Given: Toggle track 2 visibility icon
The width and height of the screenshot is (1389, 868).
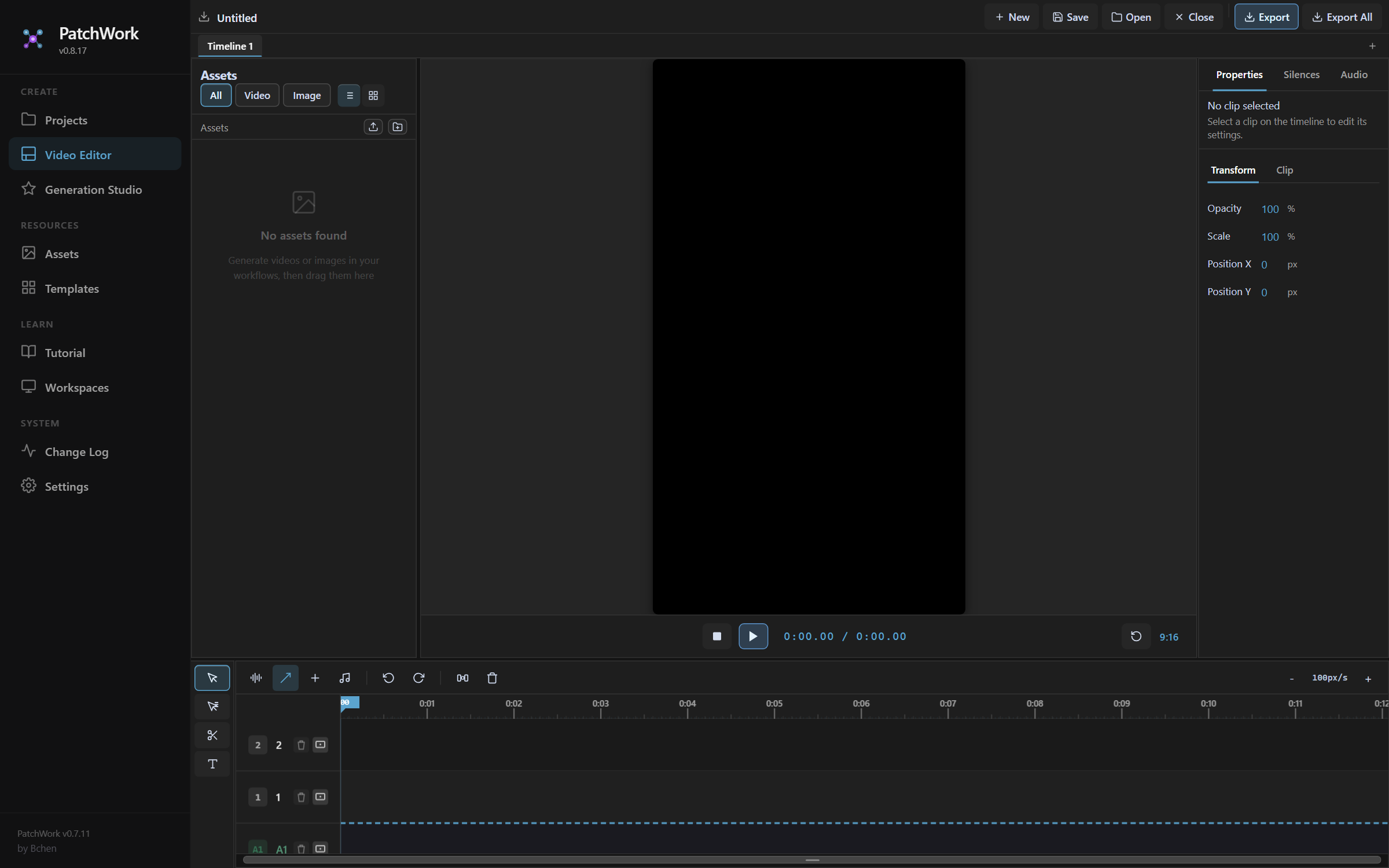Looking at the screenshot, I should [320, 745].
